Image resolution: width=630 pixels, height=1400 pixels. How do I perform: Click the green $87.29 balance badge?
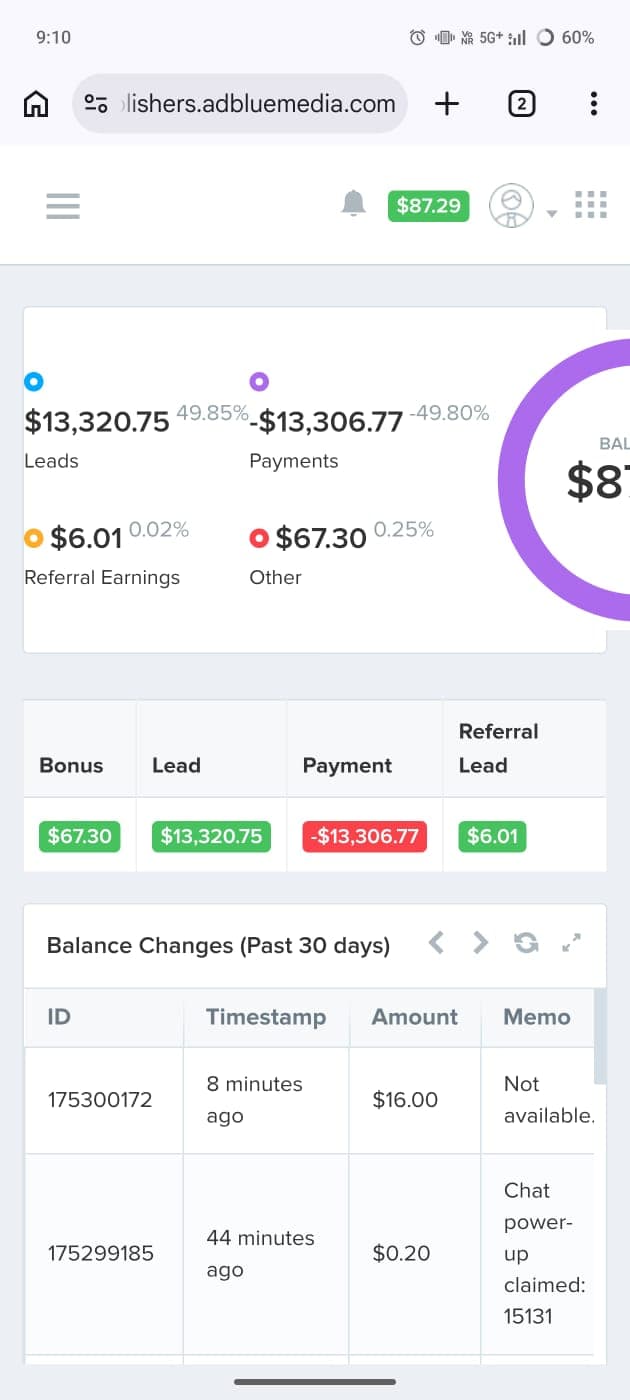pos(428,205)
